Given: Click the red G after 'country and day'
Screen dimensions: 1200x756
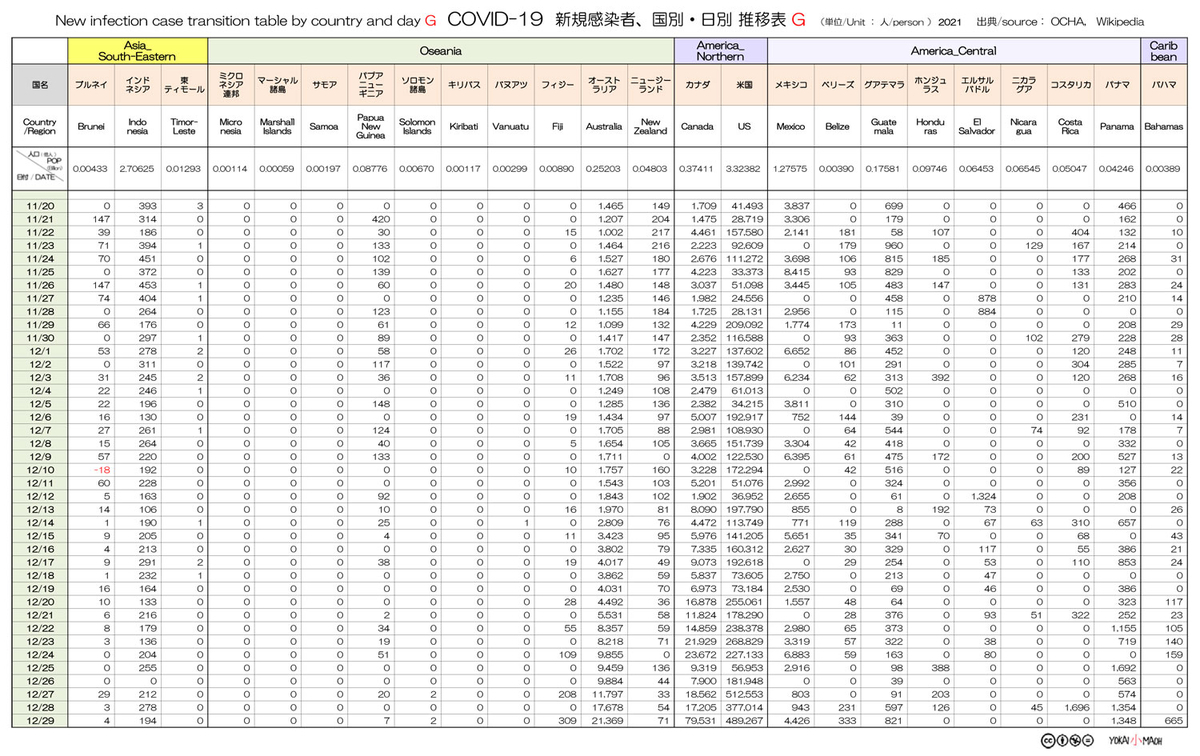Looking at the screenshot, I should pyautogui.click(x=431, y=19).
